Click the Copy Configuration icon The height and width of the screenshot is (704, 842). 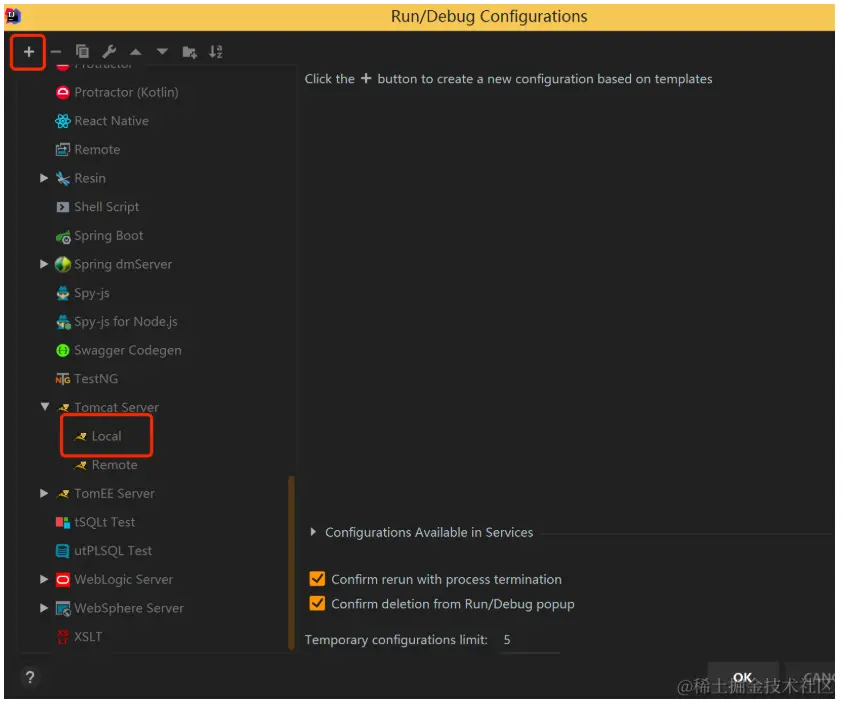[x=82, y=52]
